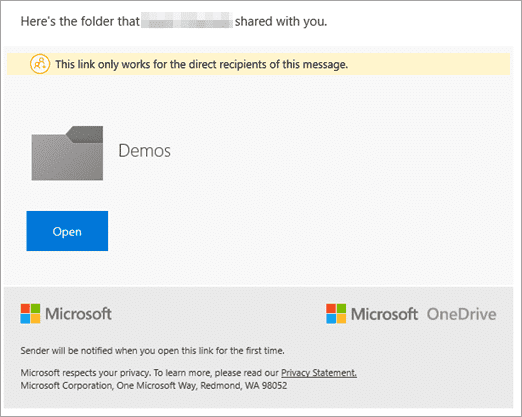The image size is (522, 417).
Task: Click the 'please read our' text before the link
Action: pyautogui.click(x=247, y=373)
